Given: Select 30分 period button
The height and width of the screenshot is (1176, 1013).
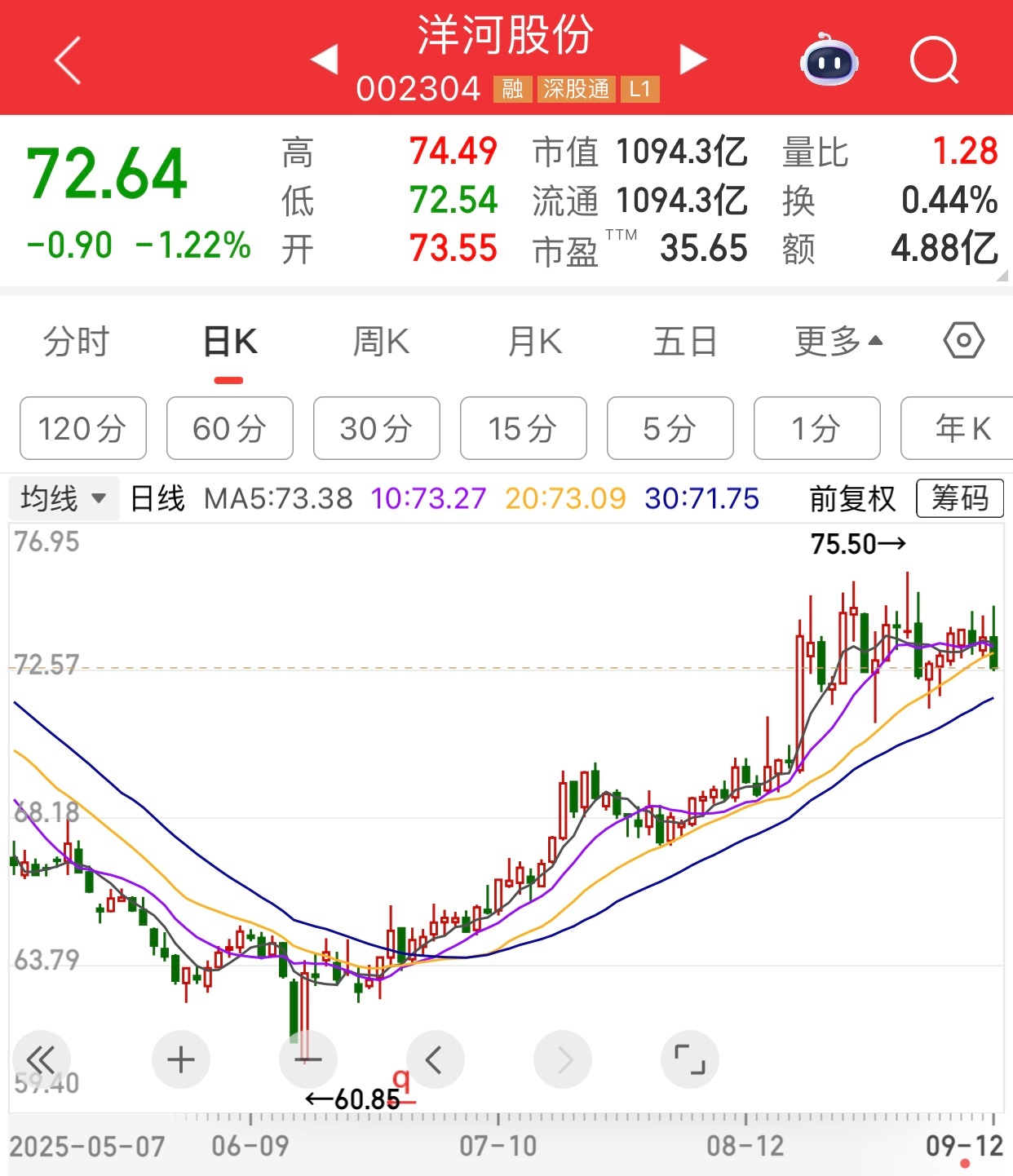Looking at the screenshot, I should 377,428.
